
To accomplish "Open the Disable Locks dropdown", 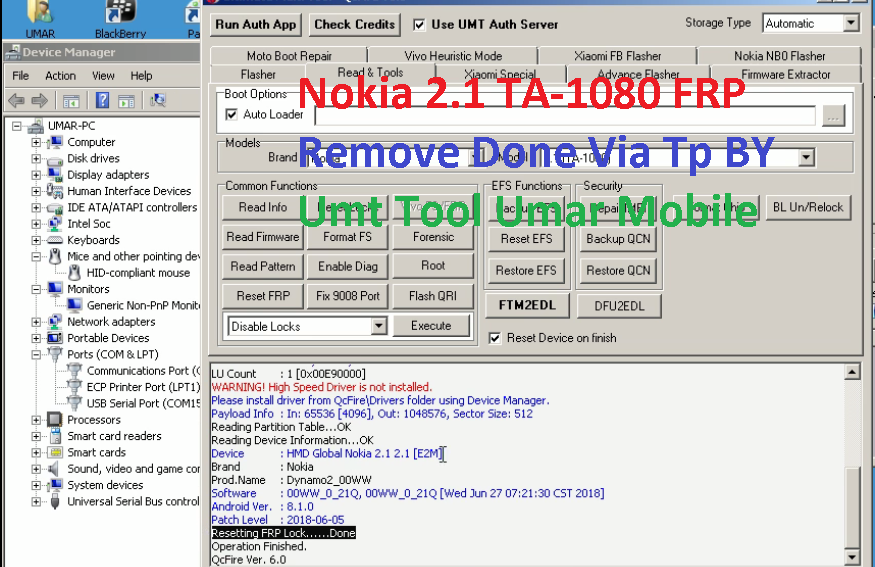I will [x=378, y=326].
